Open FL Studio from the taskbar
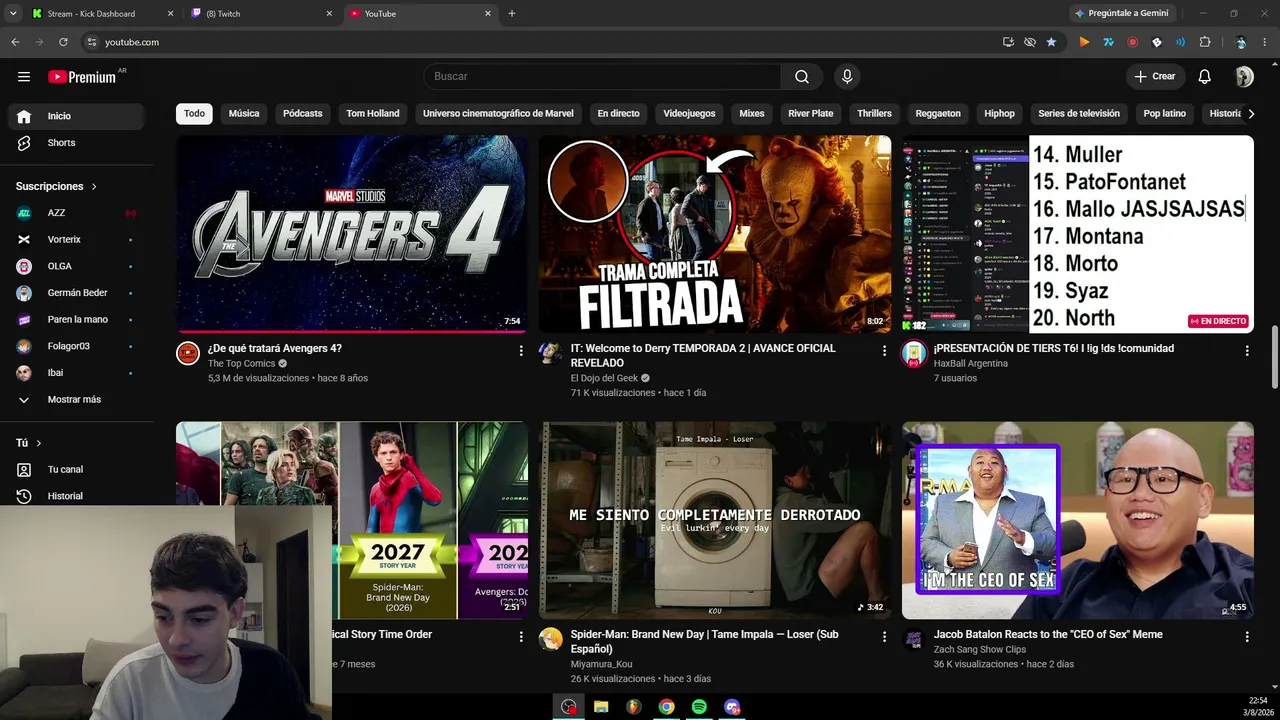 [x=634, y=707]
